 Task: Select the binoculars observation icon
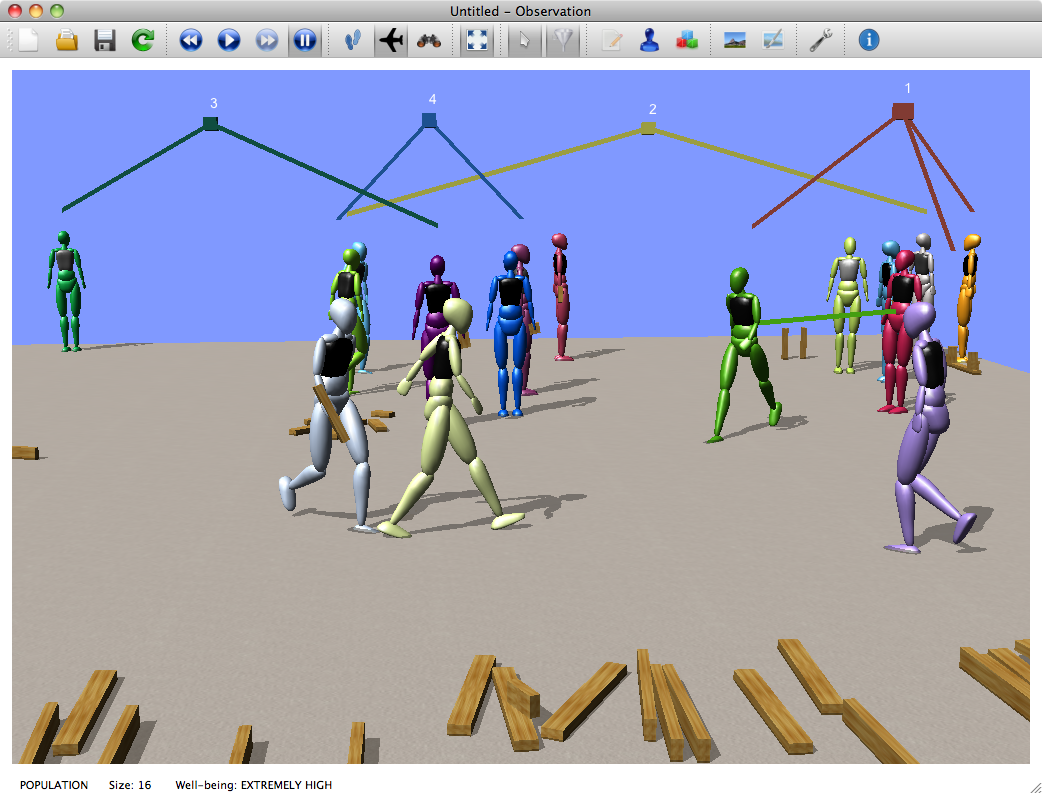point(430,40)
